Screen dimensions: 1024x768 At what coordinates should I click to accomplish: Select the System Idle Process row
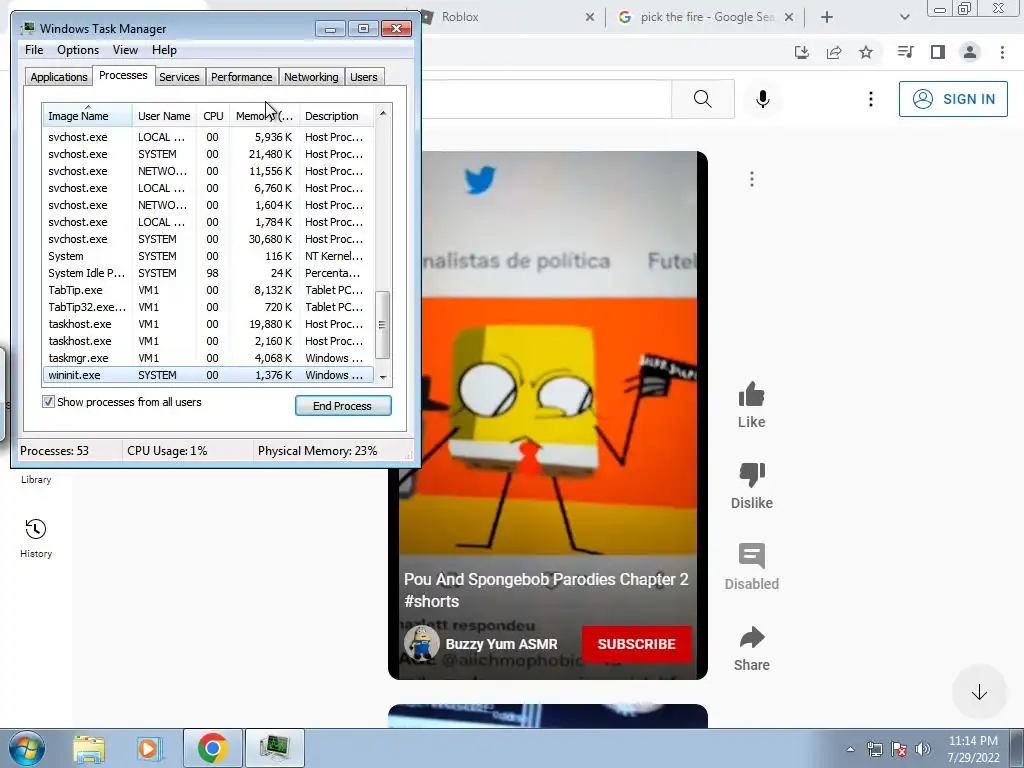pos(208,273)
